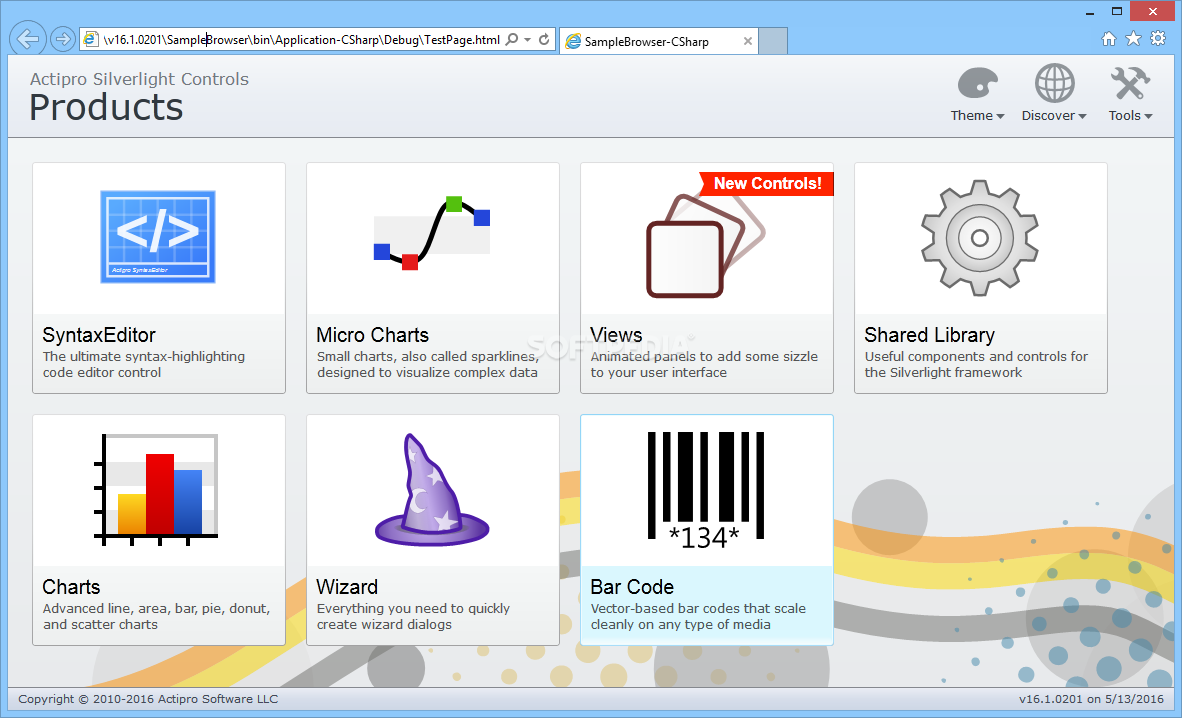Minimize the browser window
This screenshot has height=718, width=1182.
point(1090,13)
